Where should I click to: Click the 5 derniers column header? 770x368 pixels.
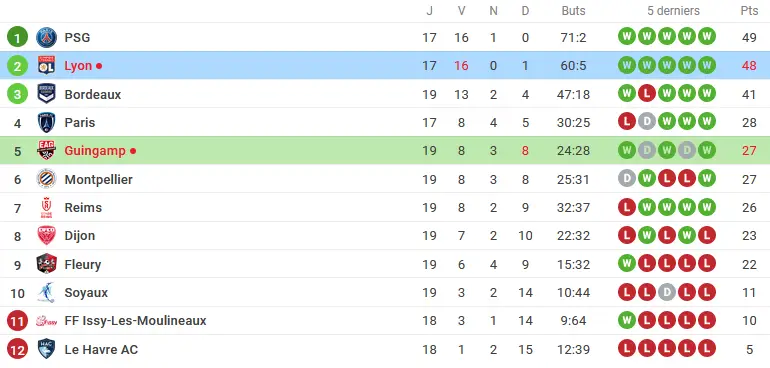point(673,11)
